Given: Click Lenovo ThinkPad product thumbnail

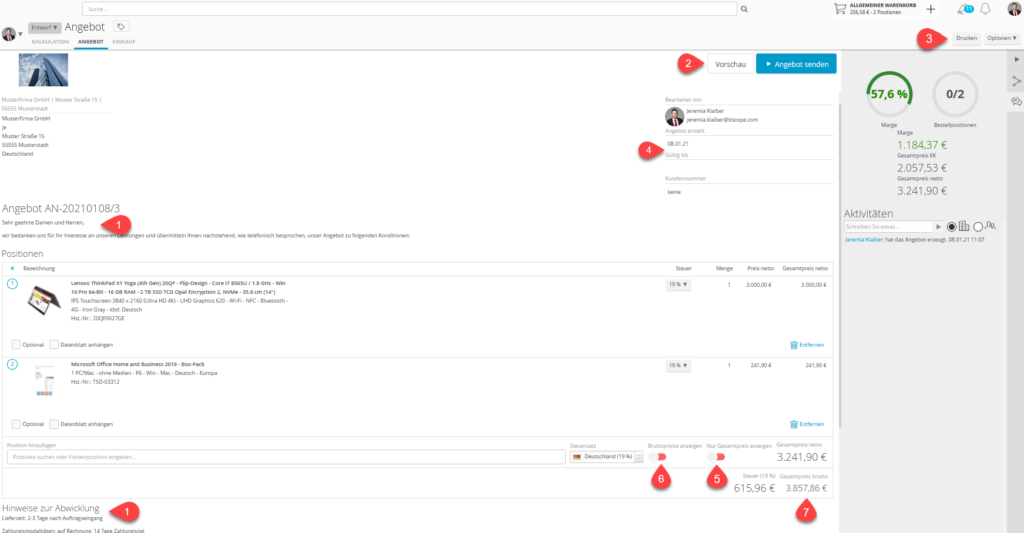Looking at the screenshot, I should pyautogui.click(x=43, y=300).
